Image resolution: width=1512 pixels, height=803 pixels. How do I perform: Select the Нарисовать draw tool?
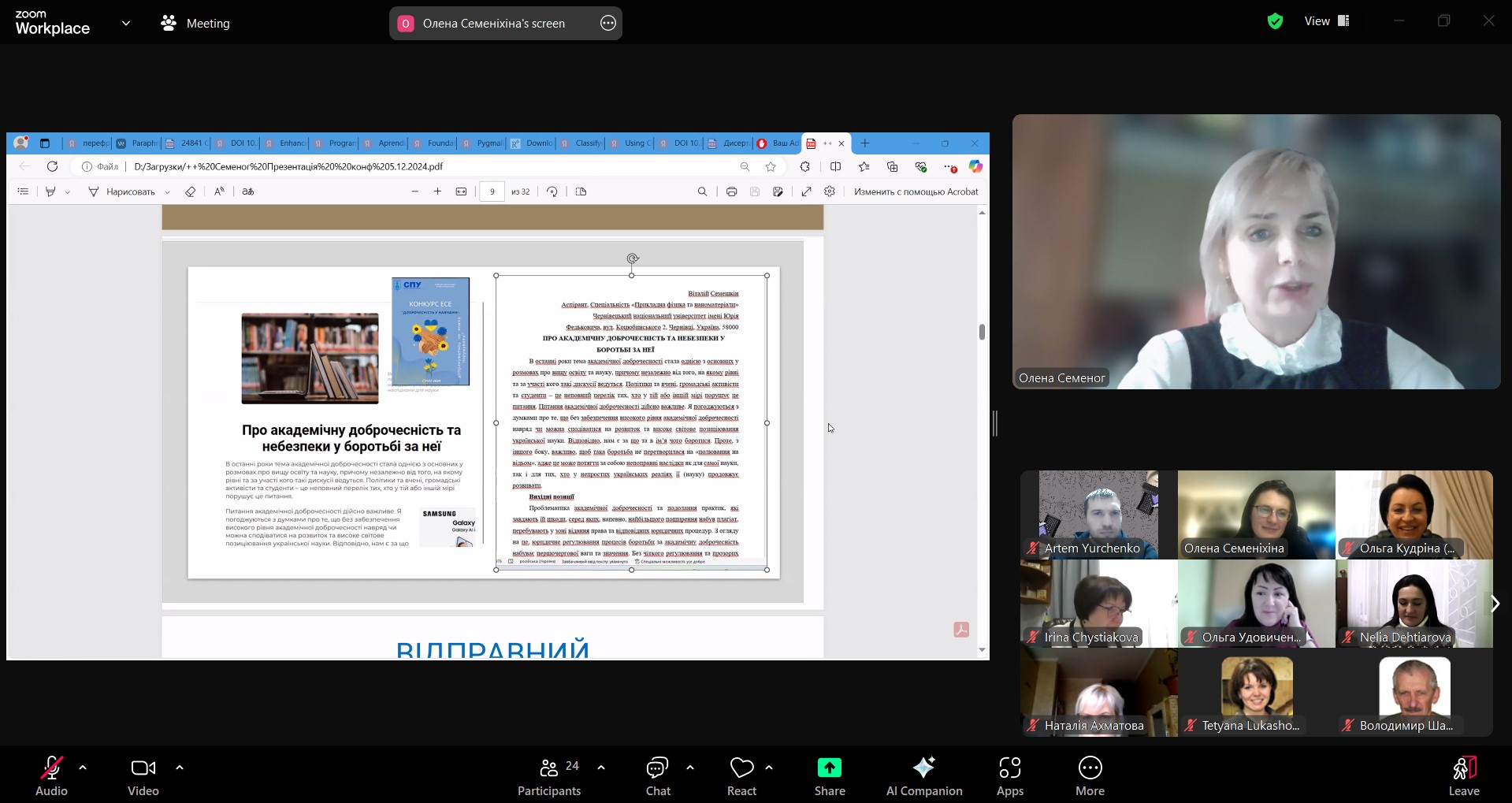click(x=122, y=191)
